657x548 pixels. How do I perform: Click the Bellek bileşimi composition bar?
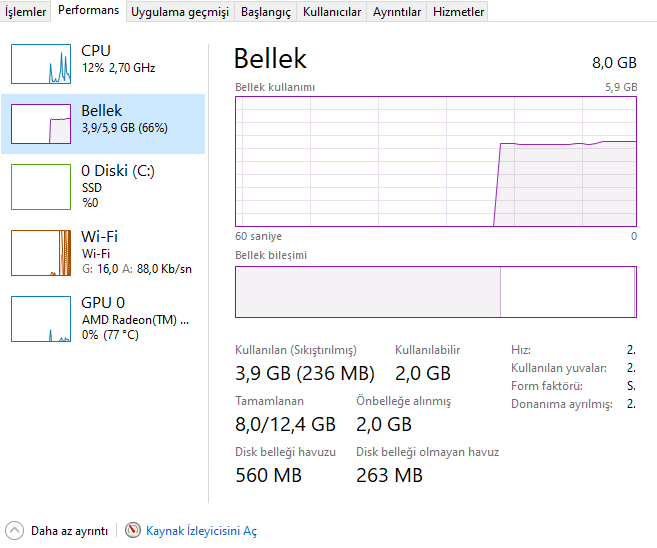tap(436, 292)
